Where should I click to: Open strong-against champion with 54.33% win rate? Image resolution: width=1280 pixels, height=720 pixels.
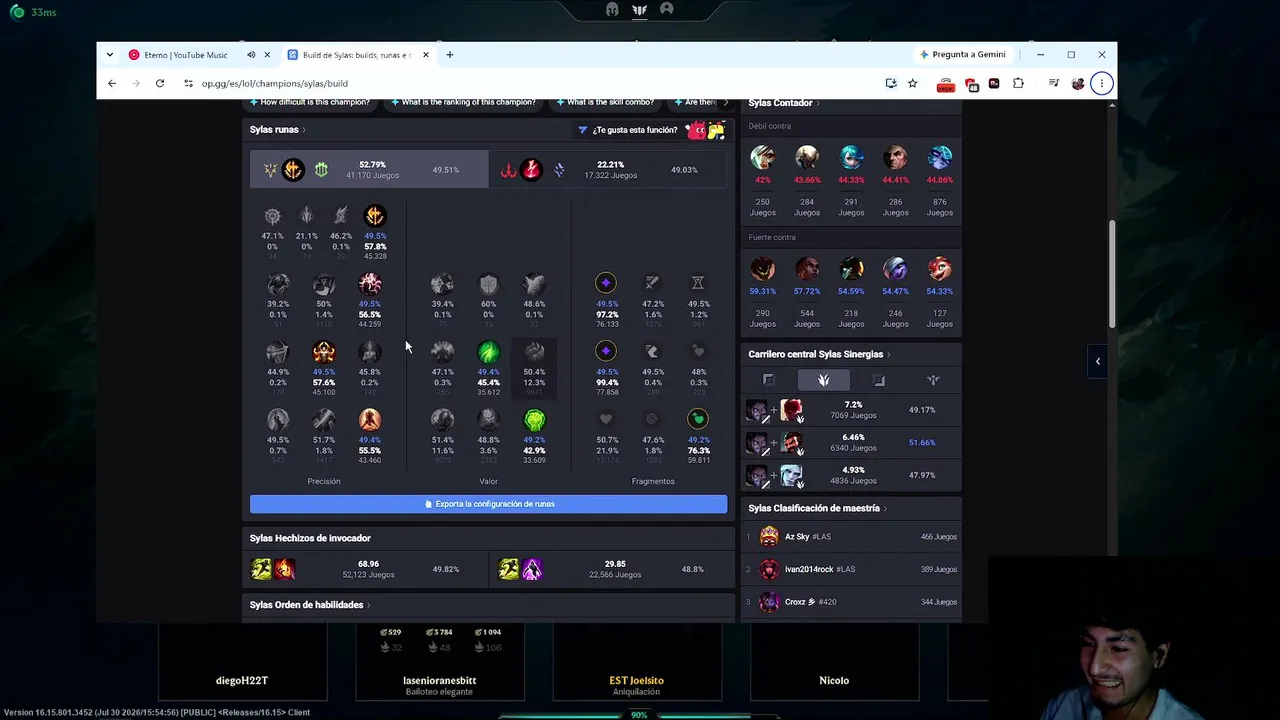point(940,269)
